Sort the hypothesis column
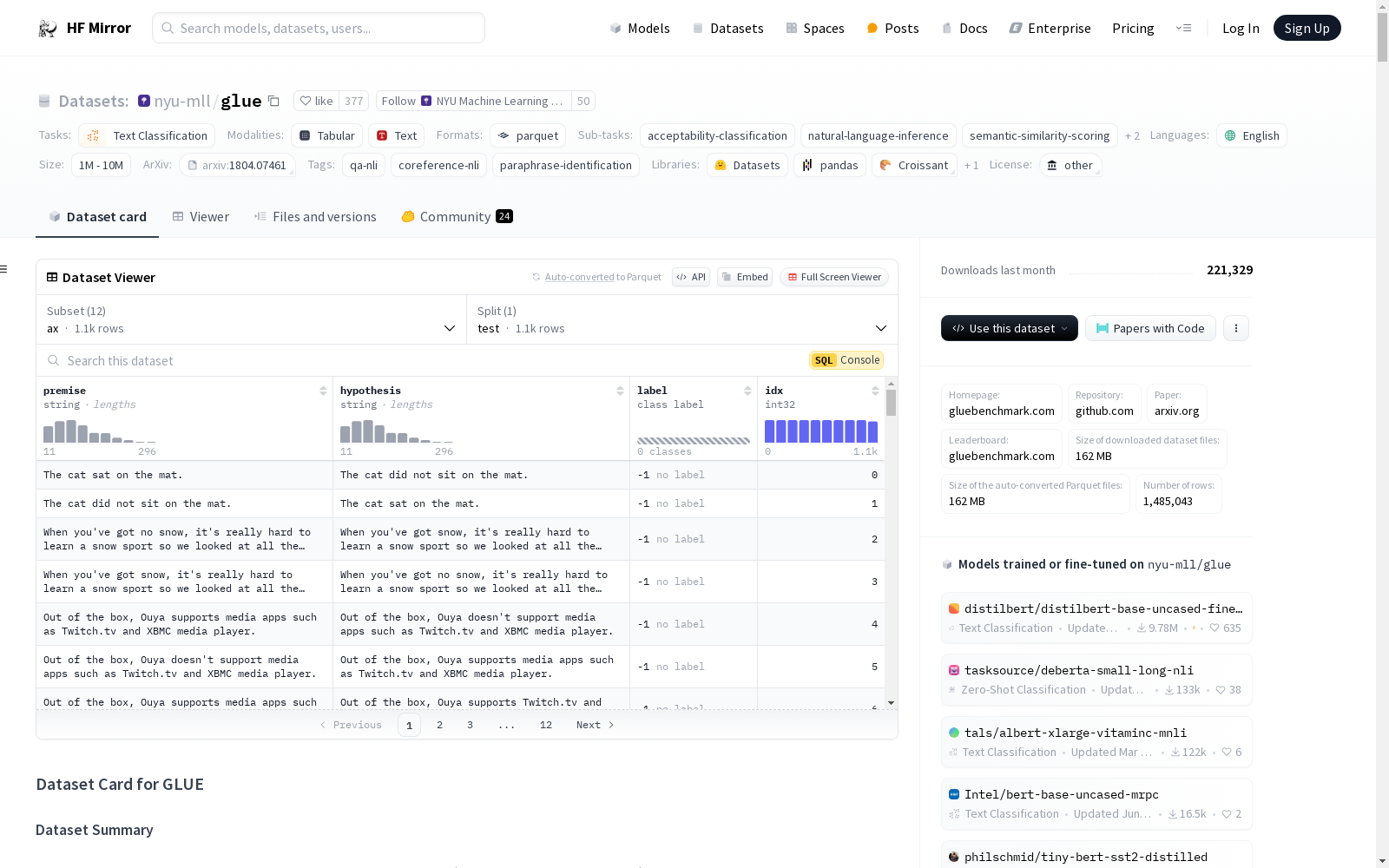 point(620,391)
